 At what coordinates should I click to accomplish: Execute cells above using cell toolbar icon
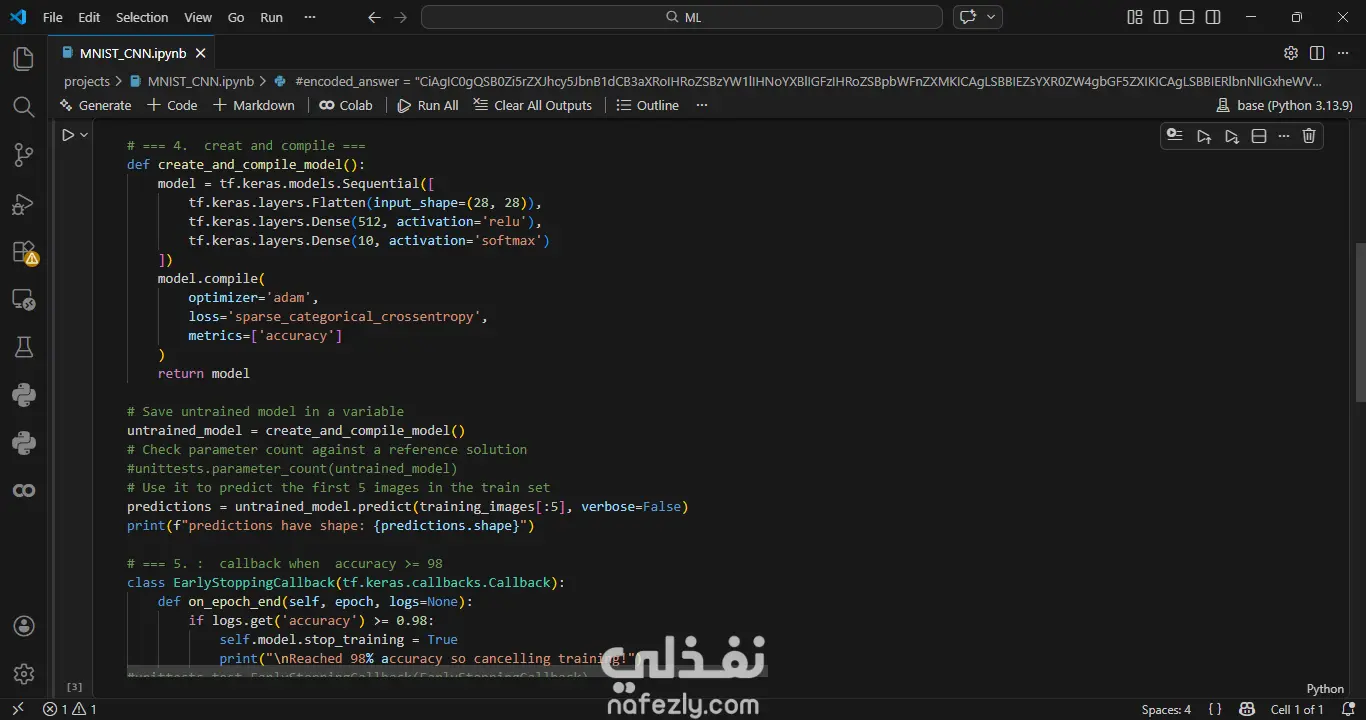(x=1204, y=136)
